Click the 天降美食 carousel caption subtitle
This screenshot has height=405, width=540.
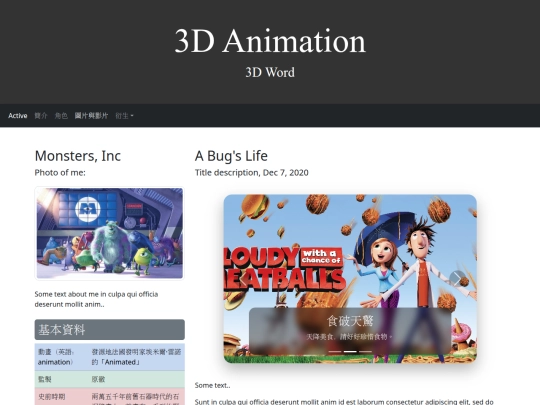[x=350, y=336]
